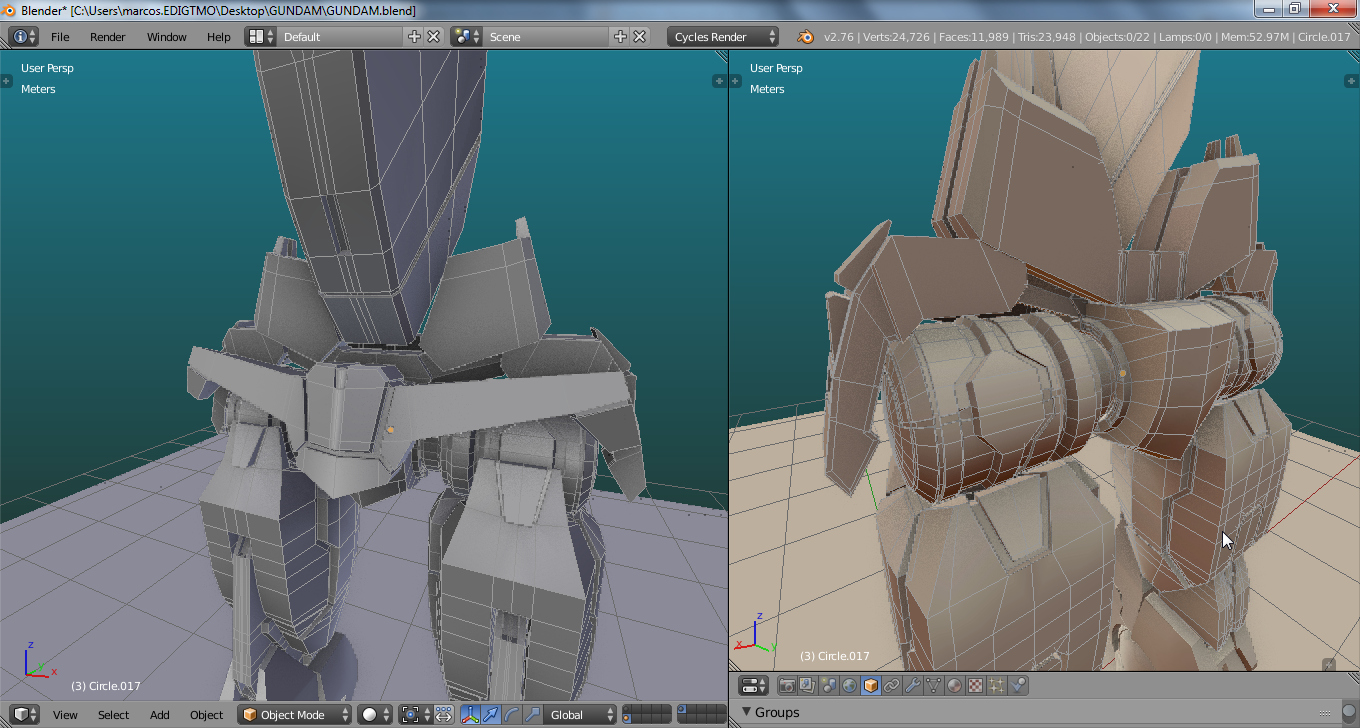
Task: Open the Properties editor type selector
Action: tap(754, 686)
